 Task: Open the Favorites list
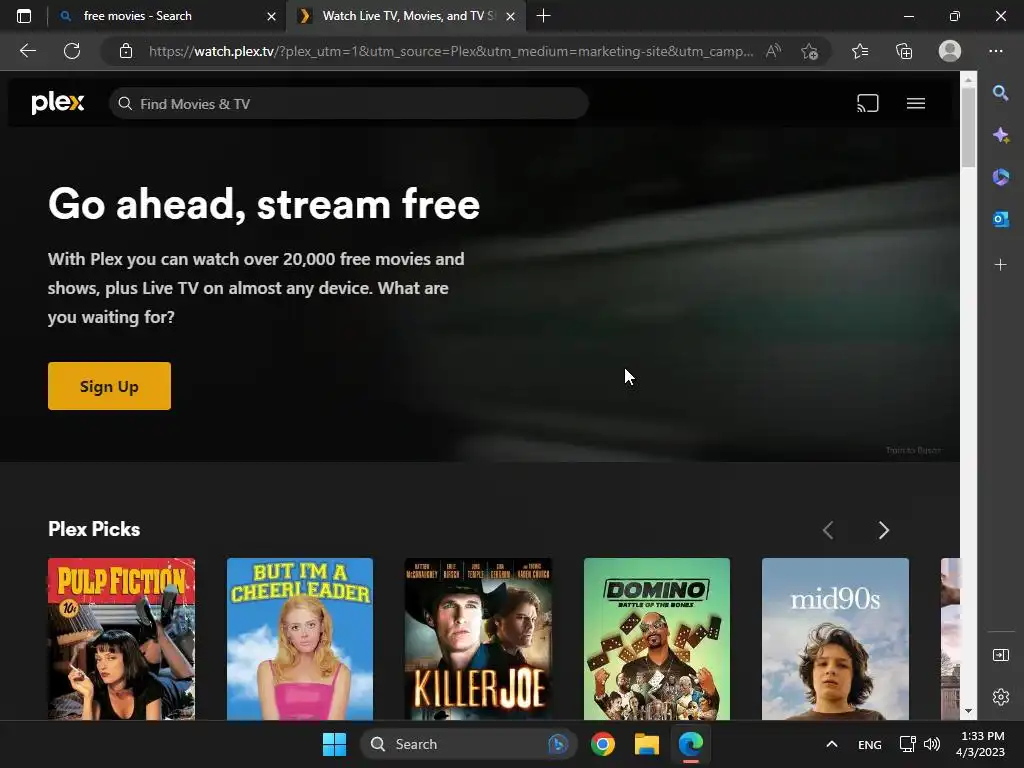[x=860, y=51]
